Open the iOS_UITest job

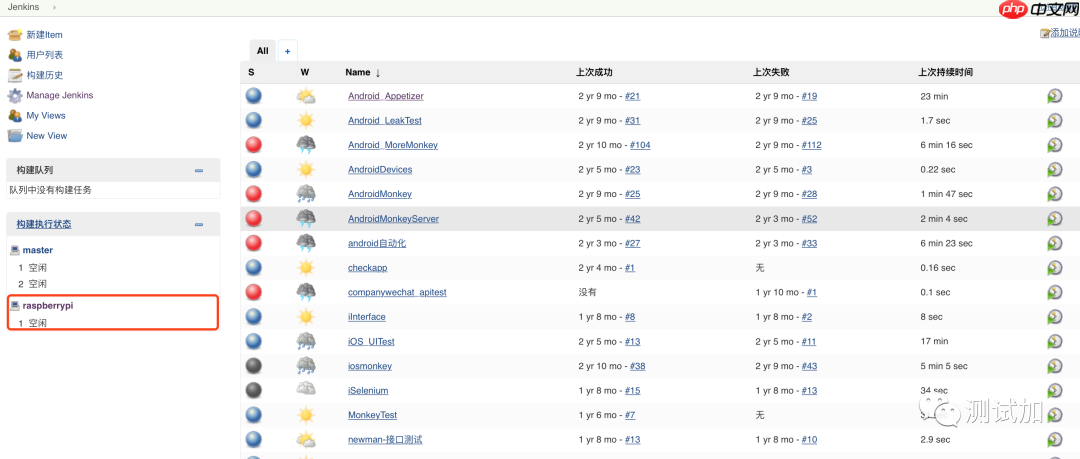coord(371,342)
